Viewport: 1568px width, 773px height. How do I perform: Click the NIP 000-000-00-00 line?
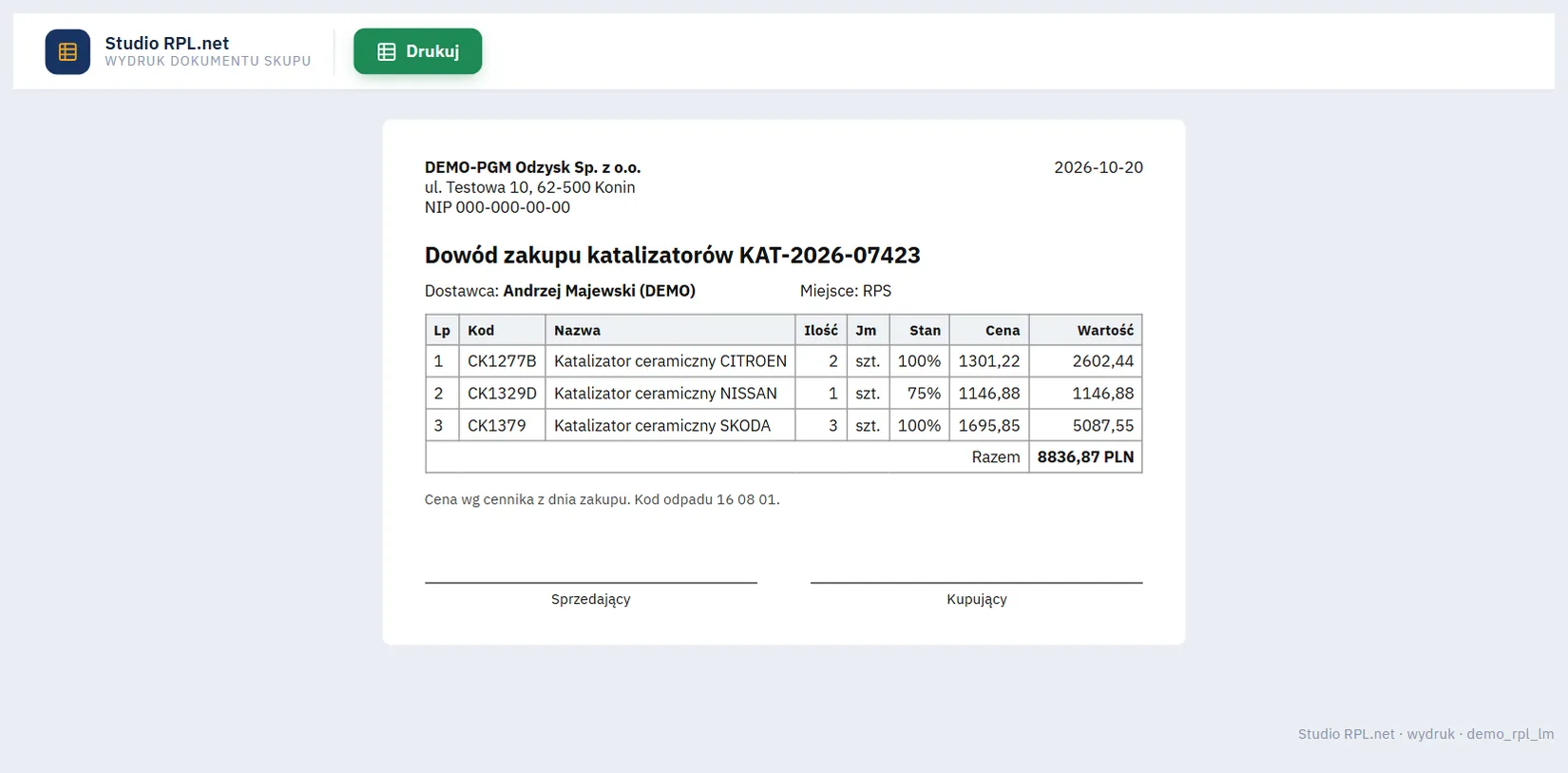tap(497, 207)
